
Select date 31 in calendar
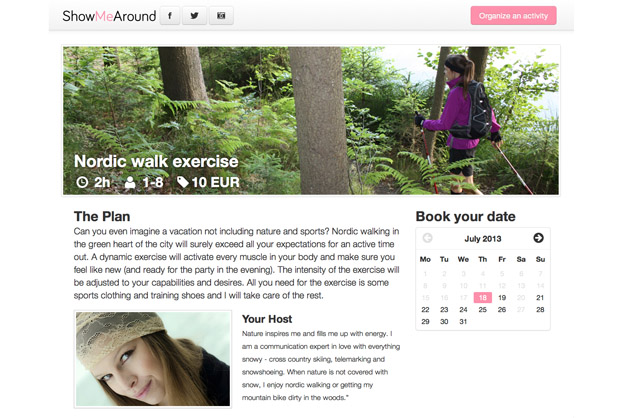[x=463, y=322]
